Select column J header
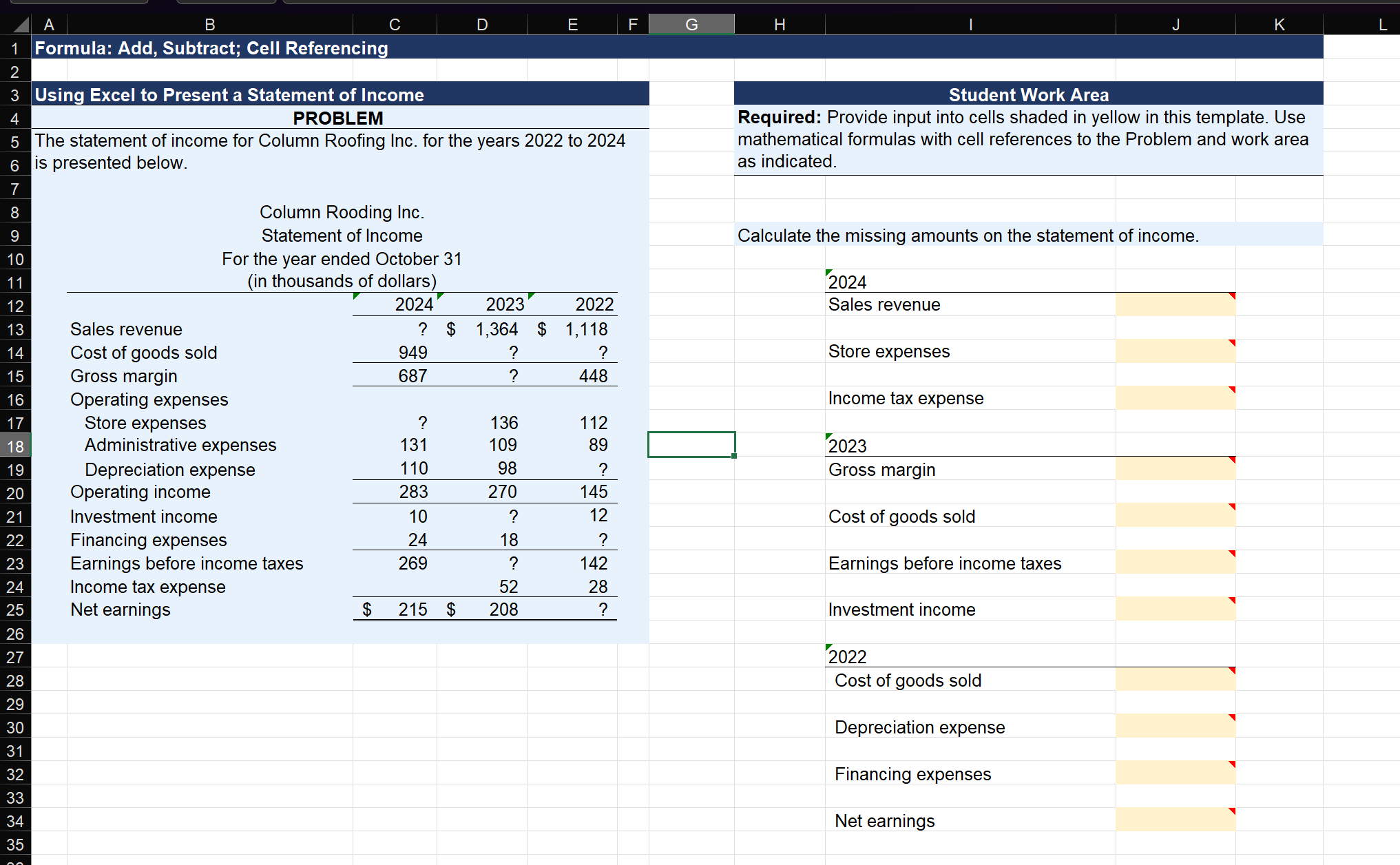This screenshot has width=1400, height=865. [1175, 24]
